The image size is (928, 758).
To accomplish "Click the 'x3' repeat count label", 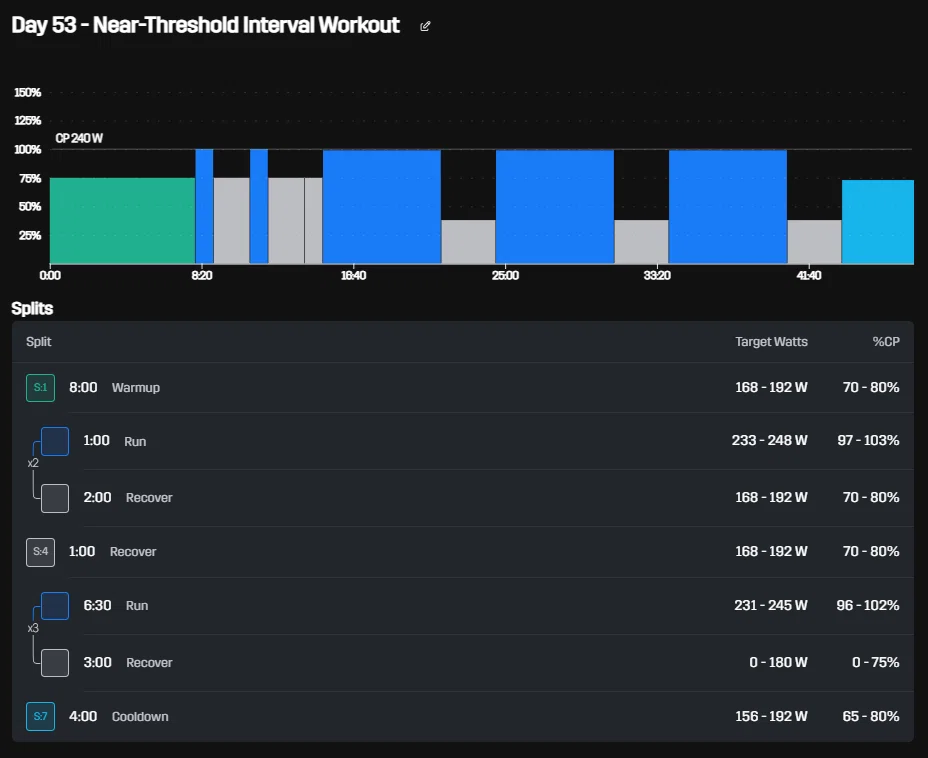I will pyautogui.click(x=33, y=628).
